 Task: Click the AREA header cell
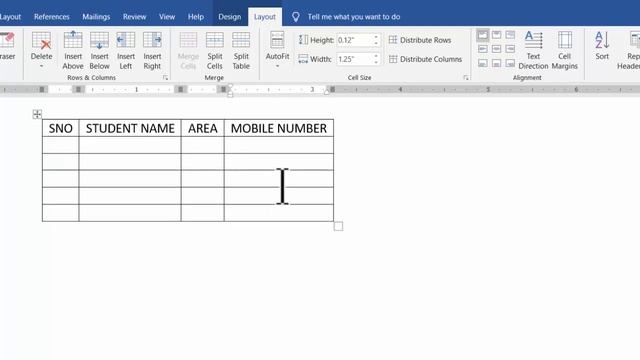point(203,128)
